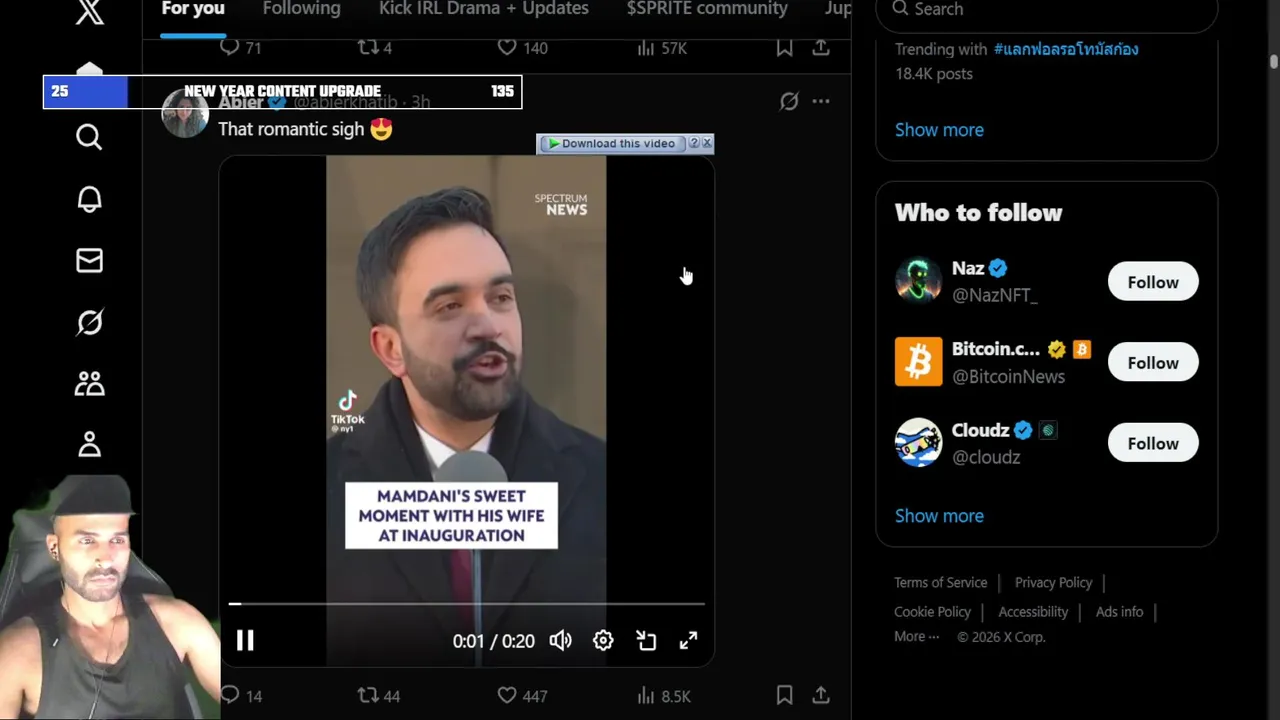Screen dimensions: 1280x720
Task: Open Ads info link
Action: pyautogui.click(x=1119, y=611)
